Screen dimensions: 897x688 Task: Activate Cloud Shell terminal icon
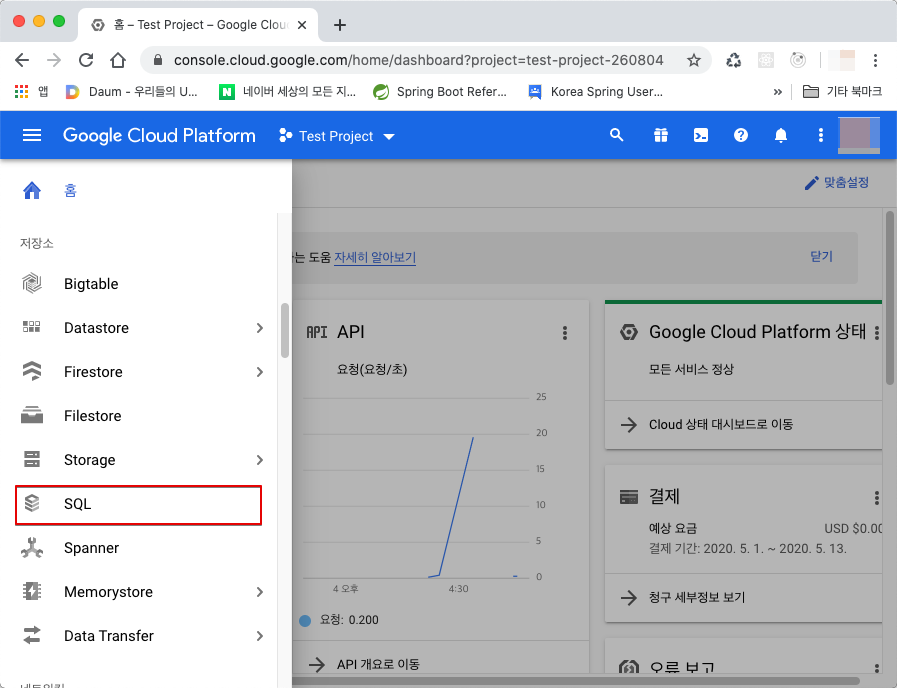pyautogui.click(x=701, y=135)
